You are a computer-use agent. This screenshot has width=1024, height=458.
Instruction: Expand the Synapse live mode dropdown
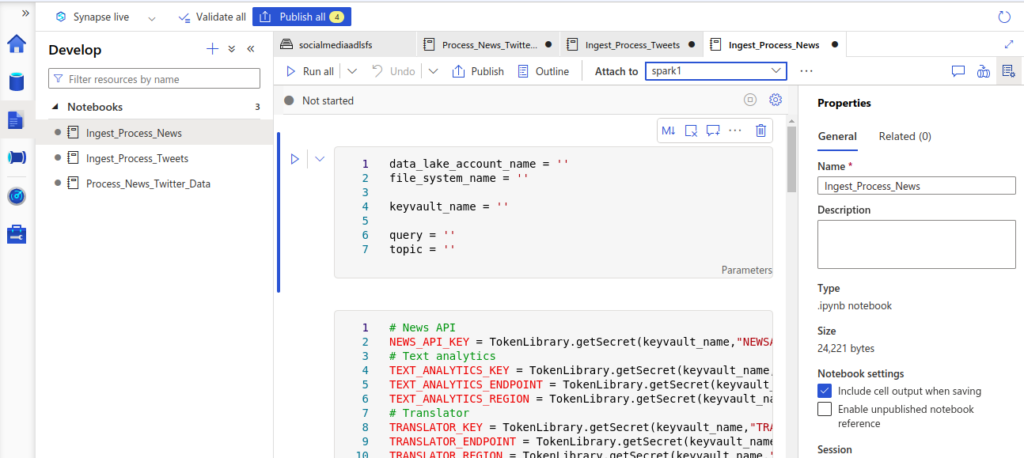click(151, 18)
